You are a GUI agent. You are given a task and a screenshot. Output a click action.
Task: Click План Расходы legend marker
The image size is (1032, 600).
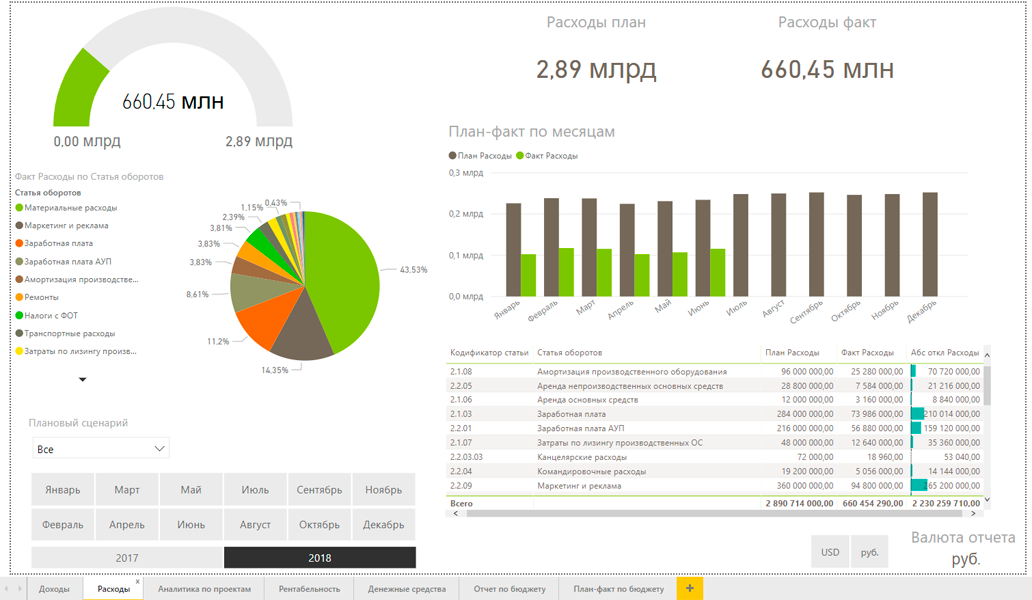[x=452, y=156]
